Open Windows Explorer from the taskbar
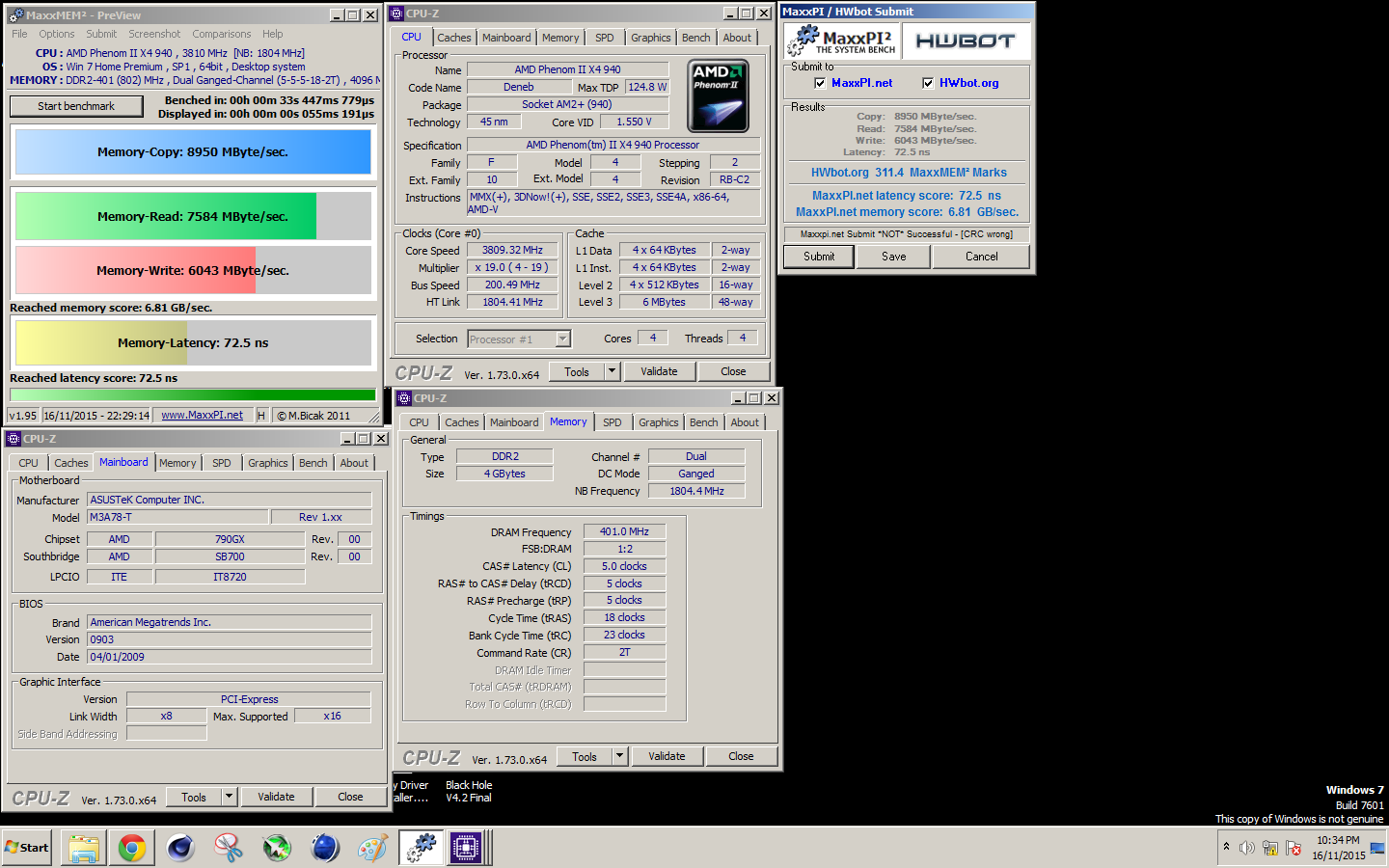The image size is (1389, 868). [84, 848]
